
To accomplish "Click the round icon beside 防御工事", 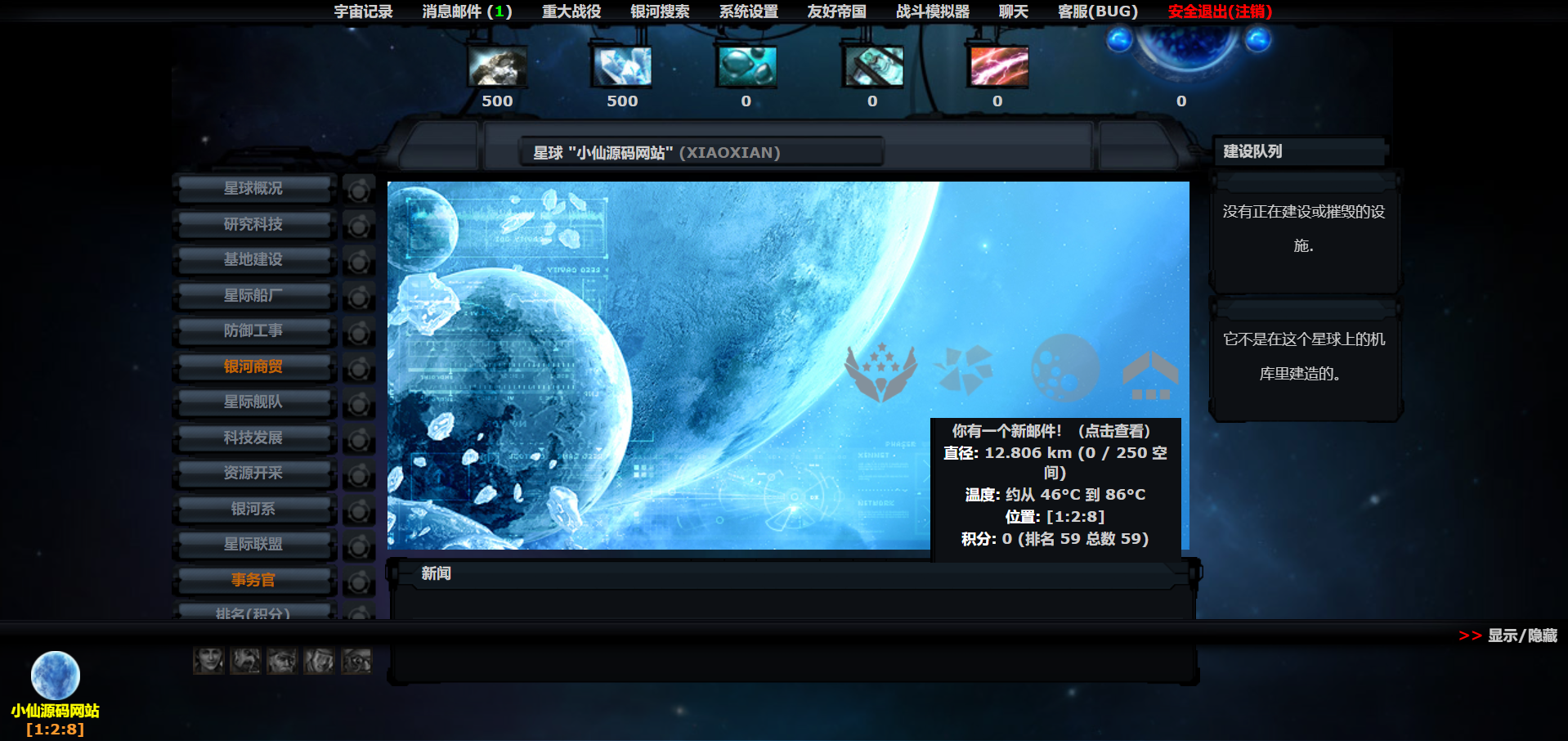I will 358,333.
